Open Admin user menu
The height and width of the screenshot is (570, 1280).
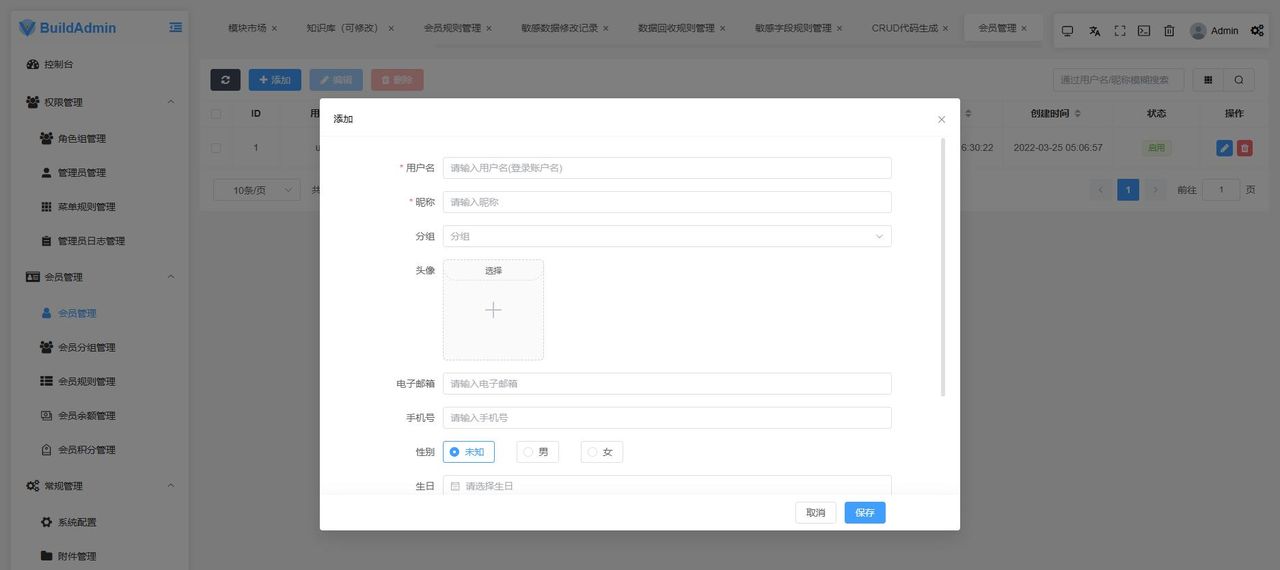coord(1214,31)
